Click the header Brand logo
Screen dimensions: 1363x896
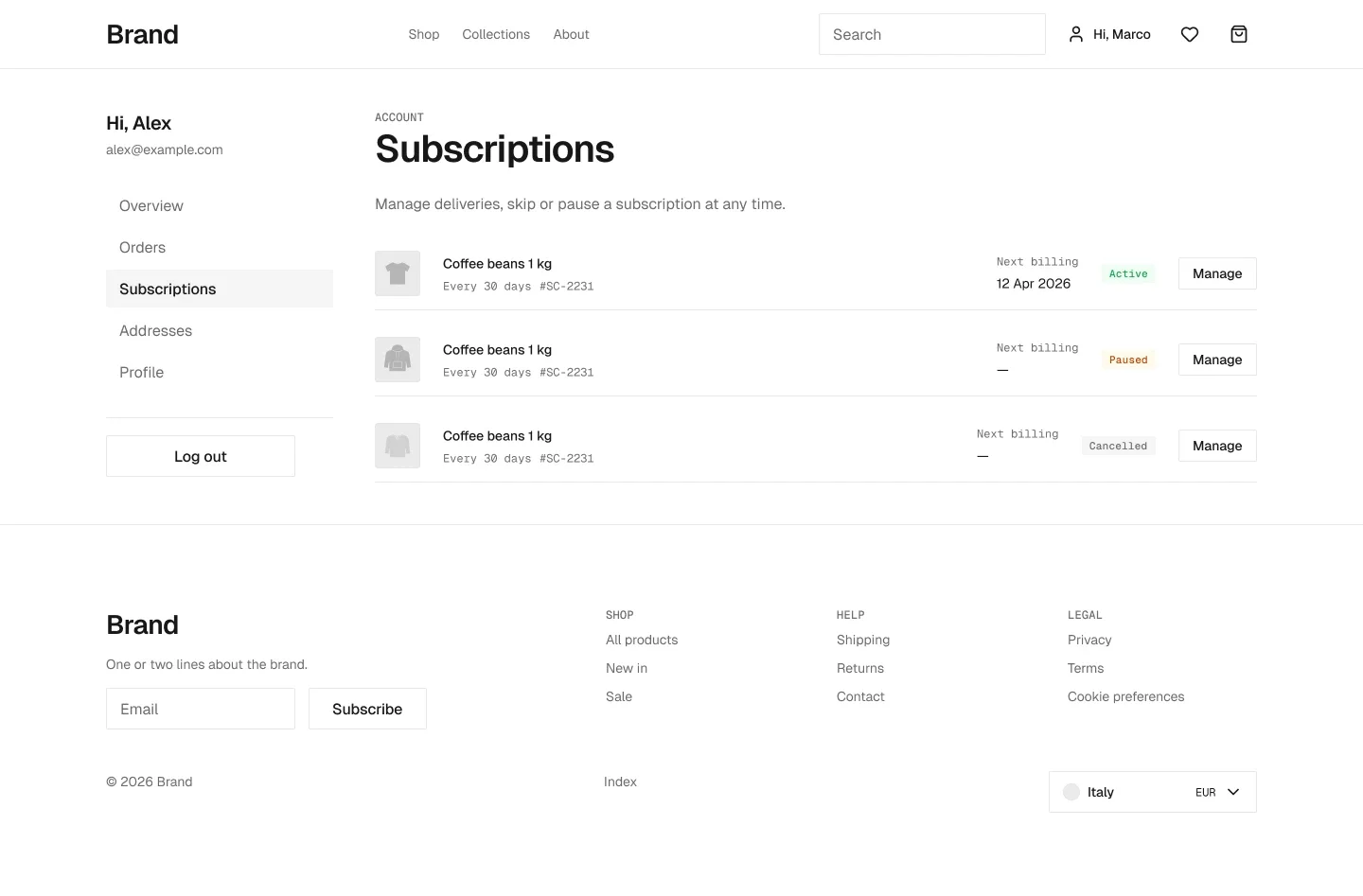click(142, 34)
